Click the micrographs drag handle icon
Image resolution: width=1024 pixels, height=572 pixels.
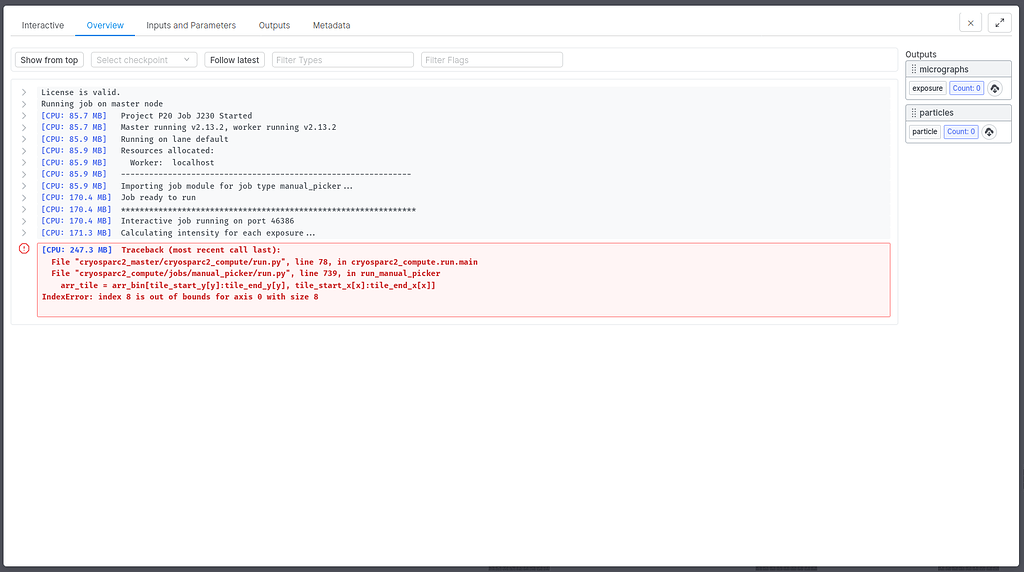pyautogui.click(x=914, y=69)
